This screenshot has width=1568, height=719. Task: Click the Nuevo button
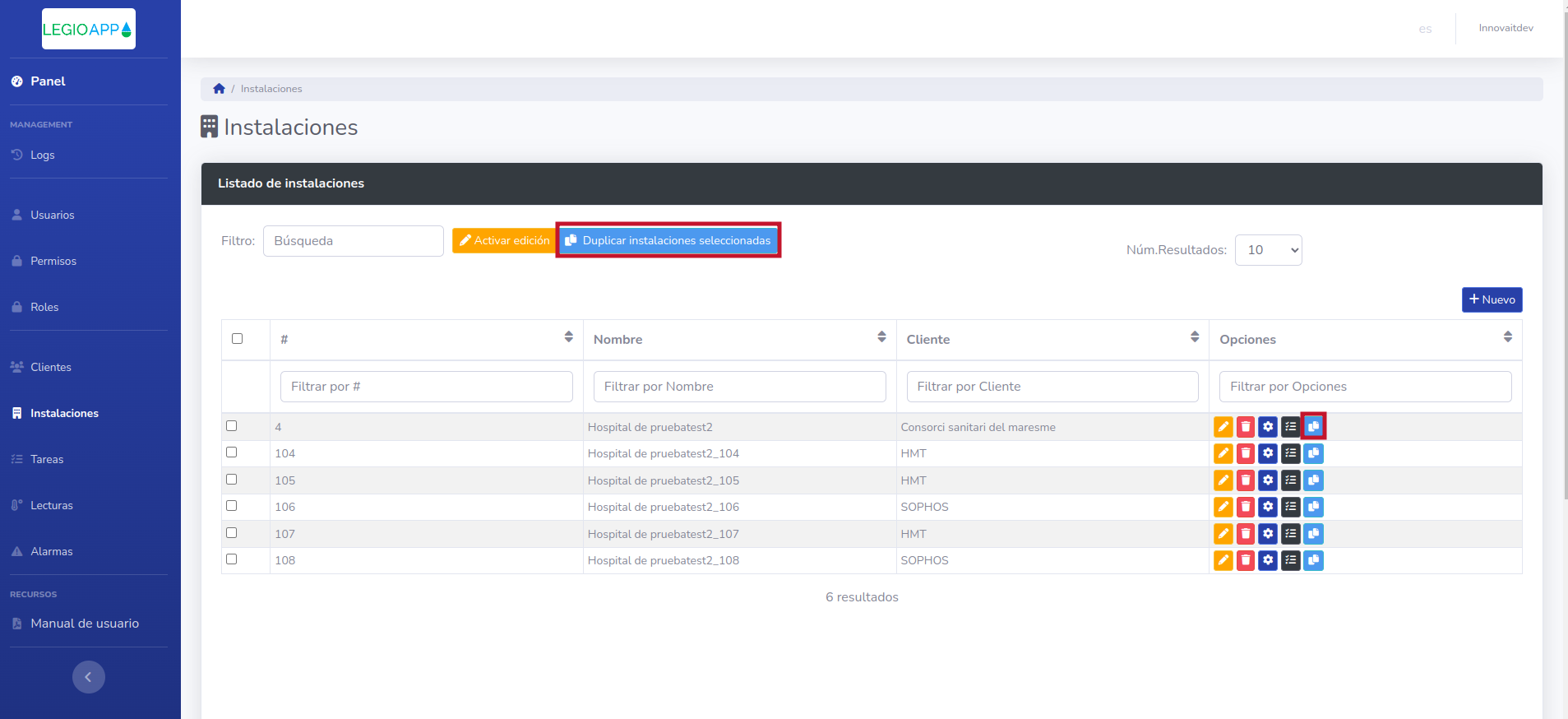(x=1492, y=299)
